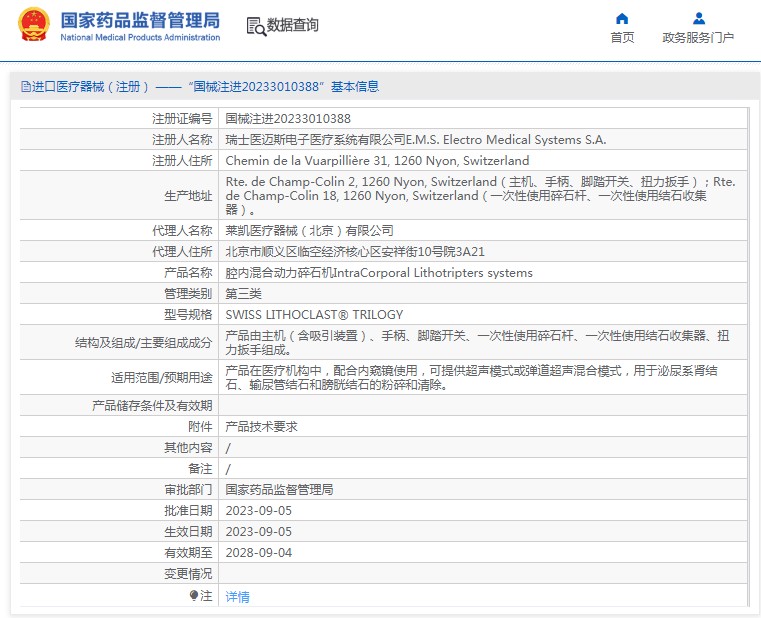Image resolution: width=761 pixels, height=618 pixels.
Task: Open the 首页 navigation item
Action: [x=622, y=38]
